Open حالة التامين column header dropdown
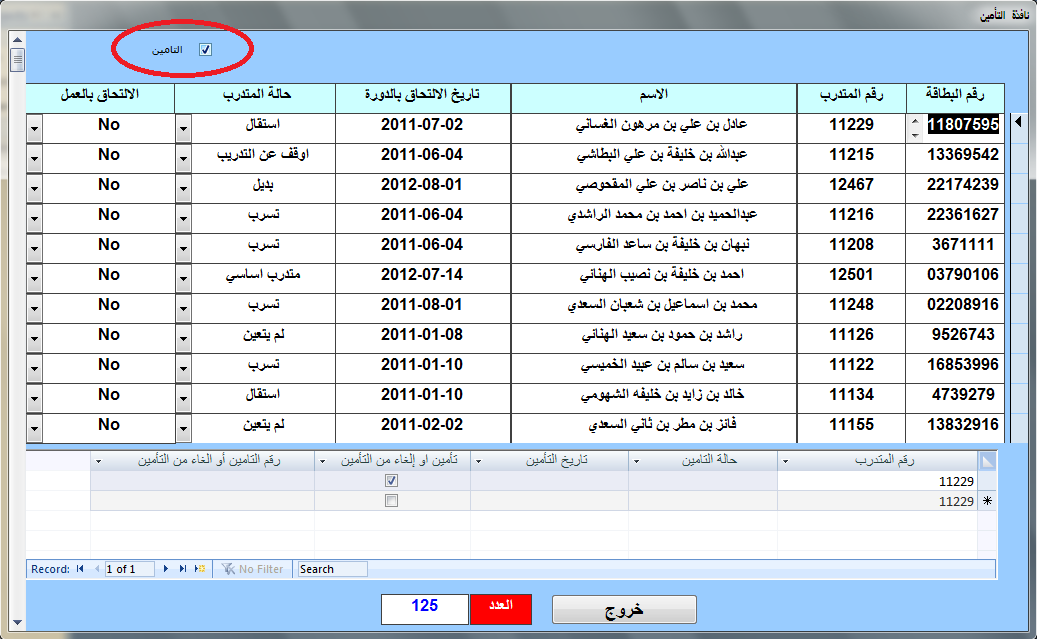This screenshot has width=1037, height=639. click(636, 461)
